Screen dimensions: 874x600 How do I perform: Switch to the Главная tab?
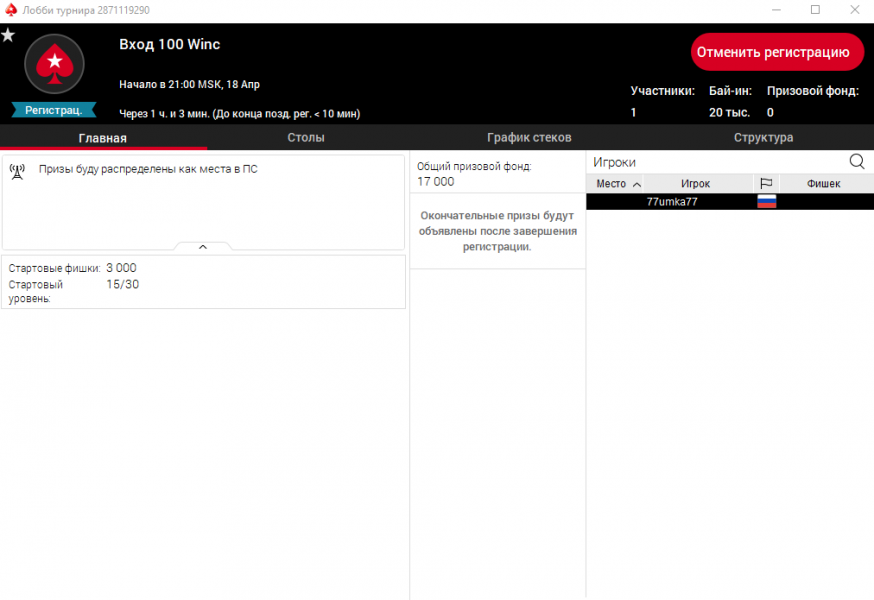coord(103,138)
